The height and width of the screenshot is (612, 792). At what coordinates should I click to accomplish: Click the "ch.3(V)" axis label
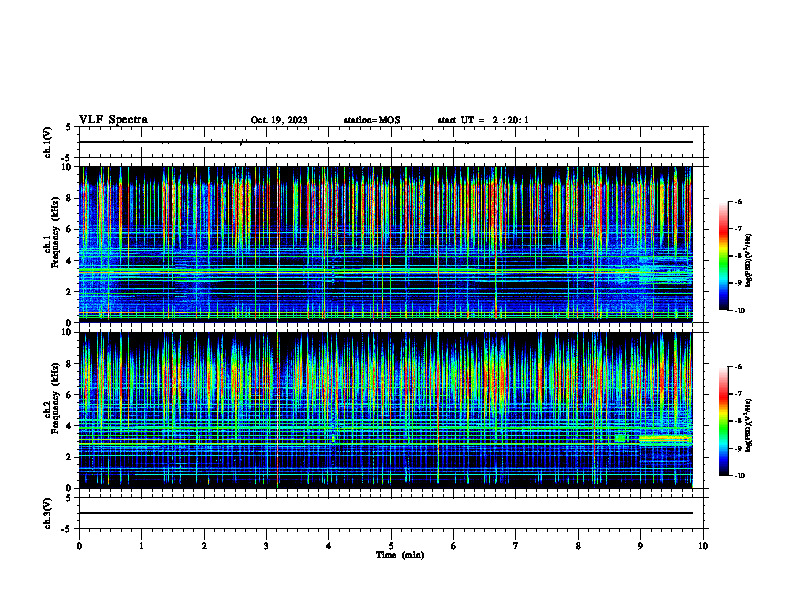point(47,514)
